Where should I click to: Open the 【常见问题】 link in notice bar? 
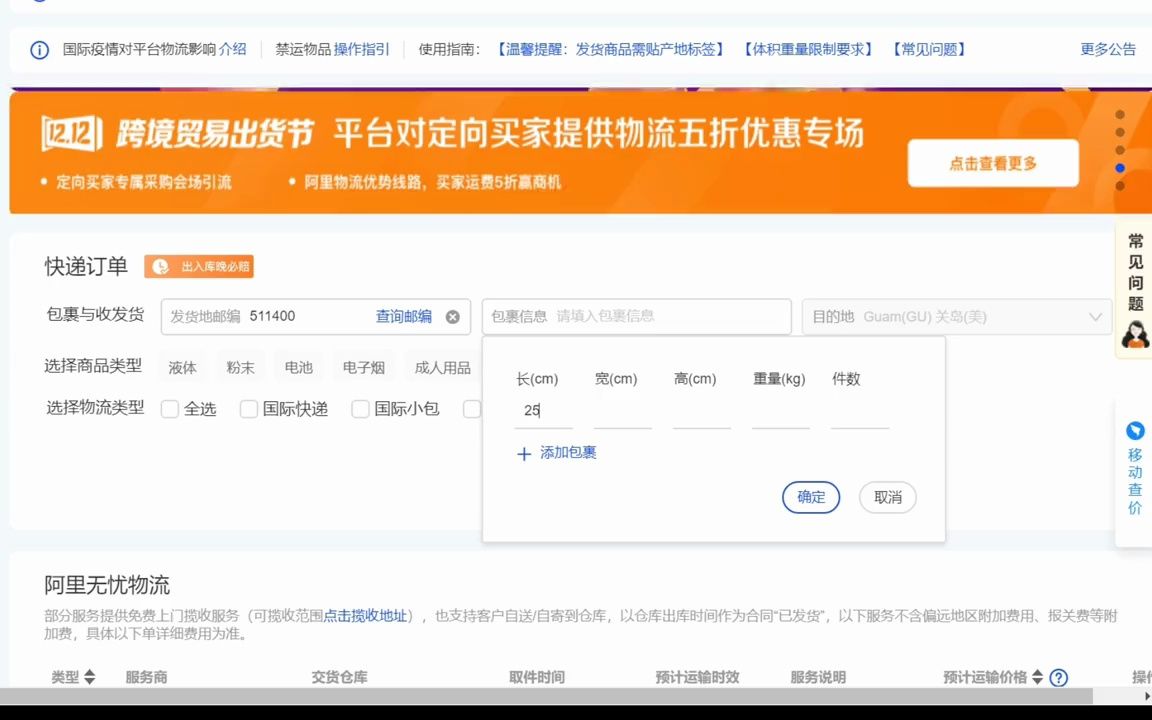point(929,49)
